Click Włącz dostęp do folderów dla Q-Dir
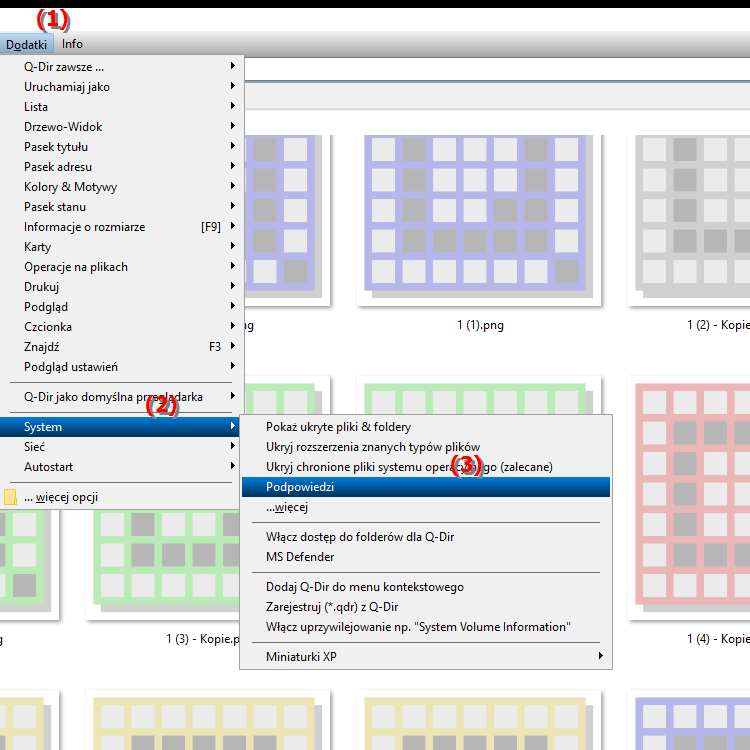 (426, 537)
